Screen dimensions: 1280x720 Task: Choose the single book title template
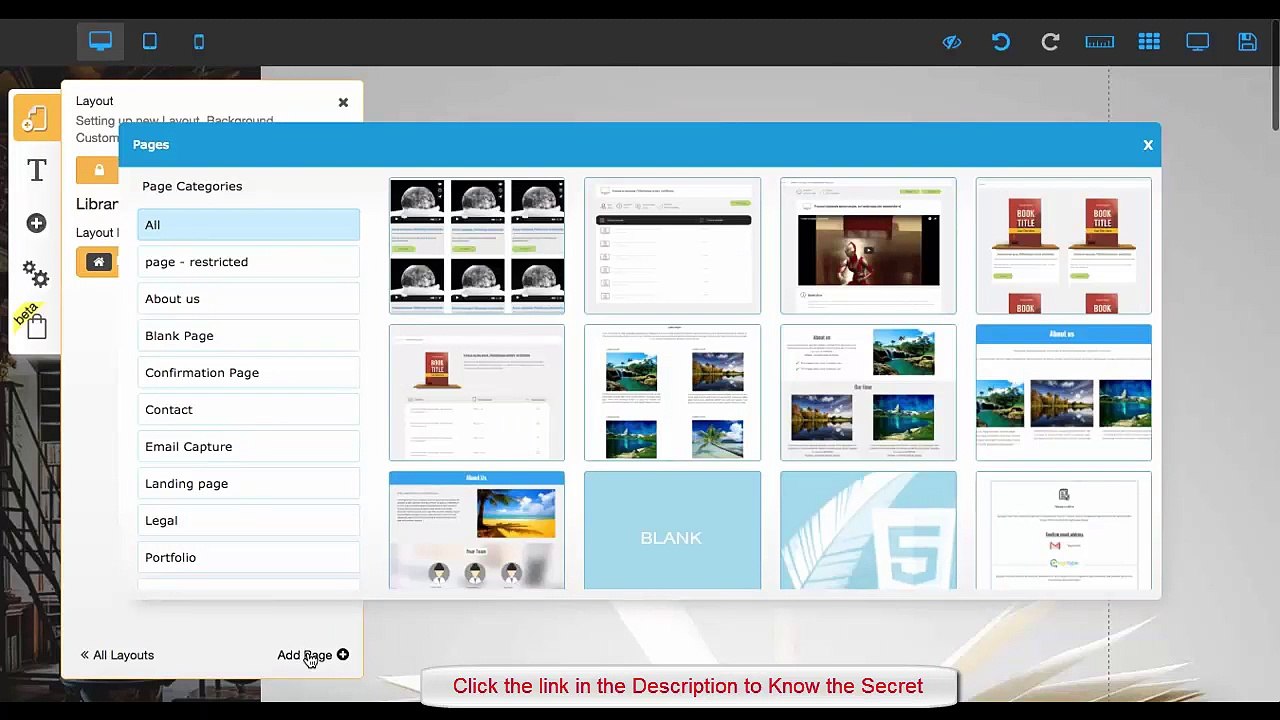coord(477,392)
